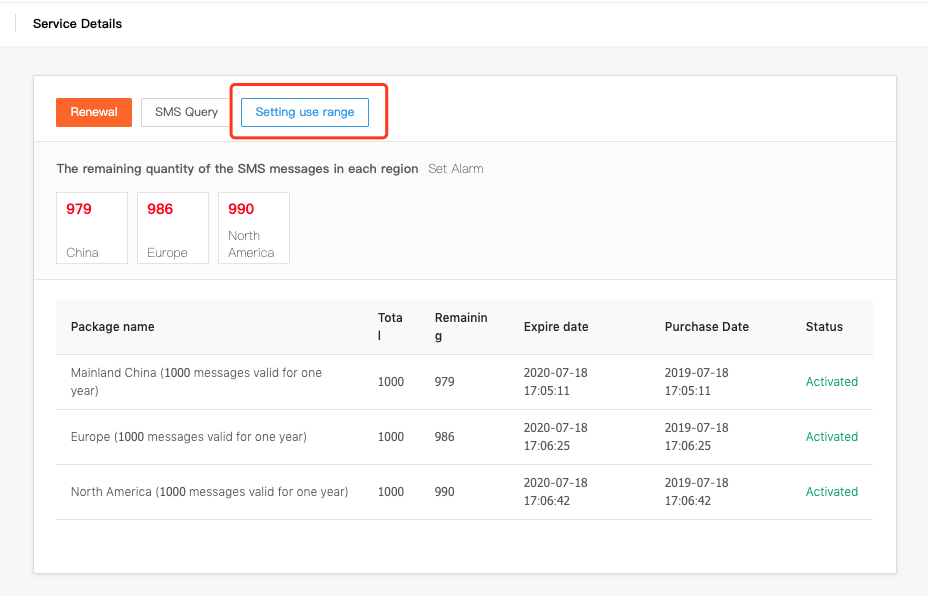Click the Remaining column header
Image resolution: width=928 pixels, height=596 pixels.
461,327
